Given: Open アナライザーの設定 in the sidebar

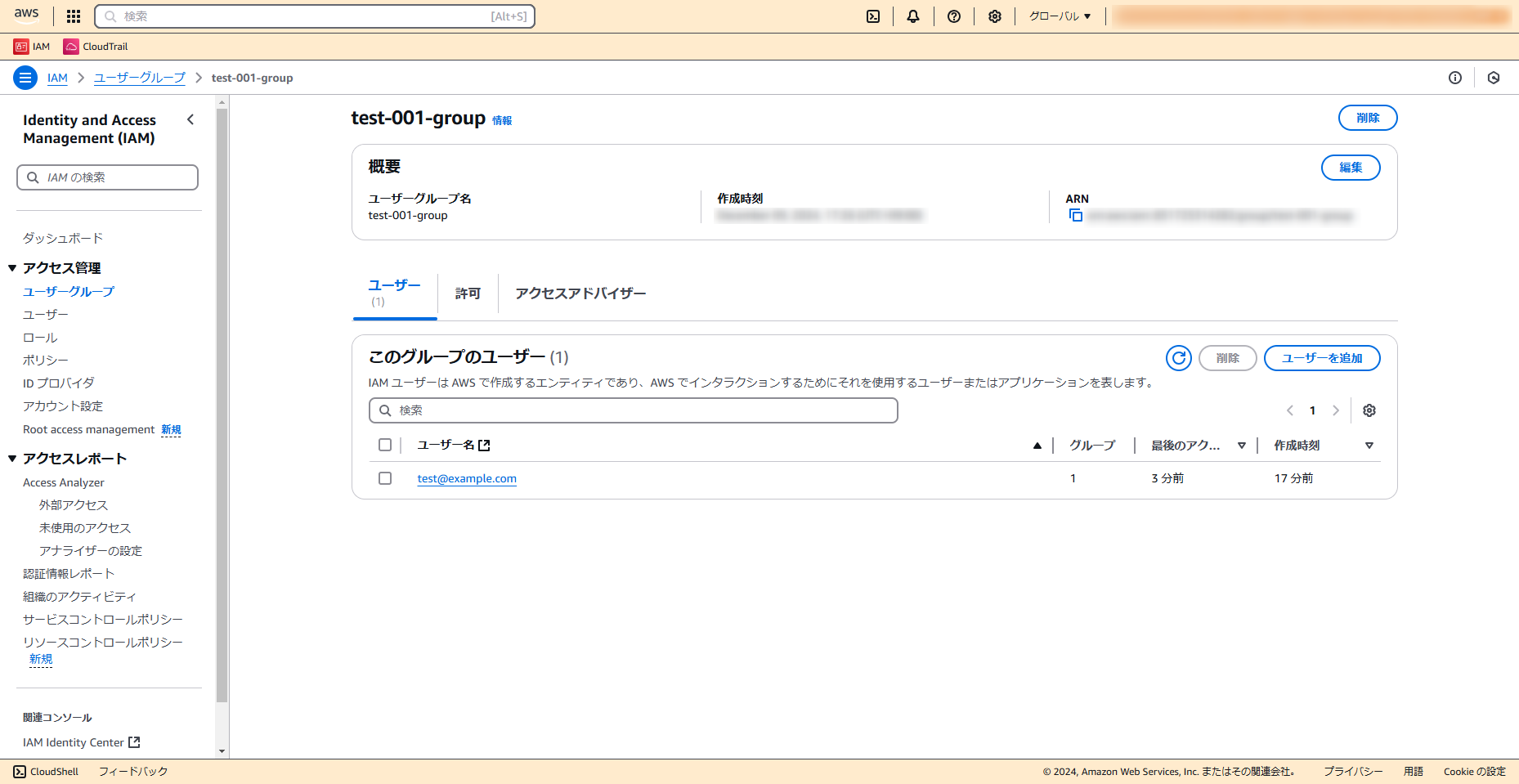Looking at the screenshot, I should click(91, 551).
